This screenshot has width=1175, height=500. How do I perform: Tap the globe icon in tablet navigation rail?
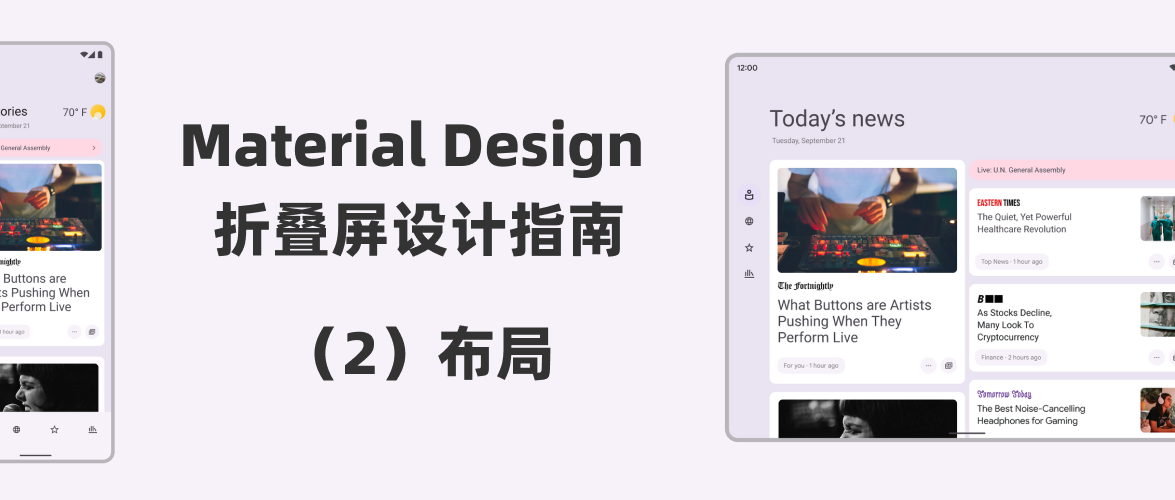(x=749, y=221)
